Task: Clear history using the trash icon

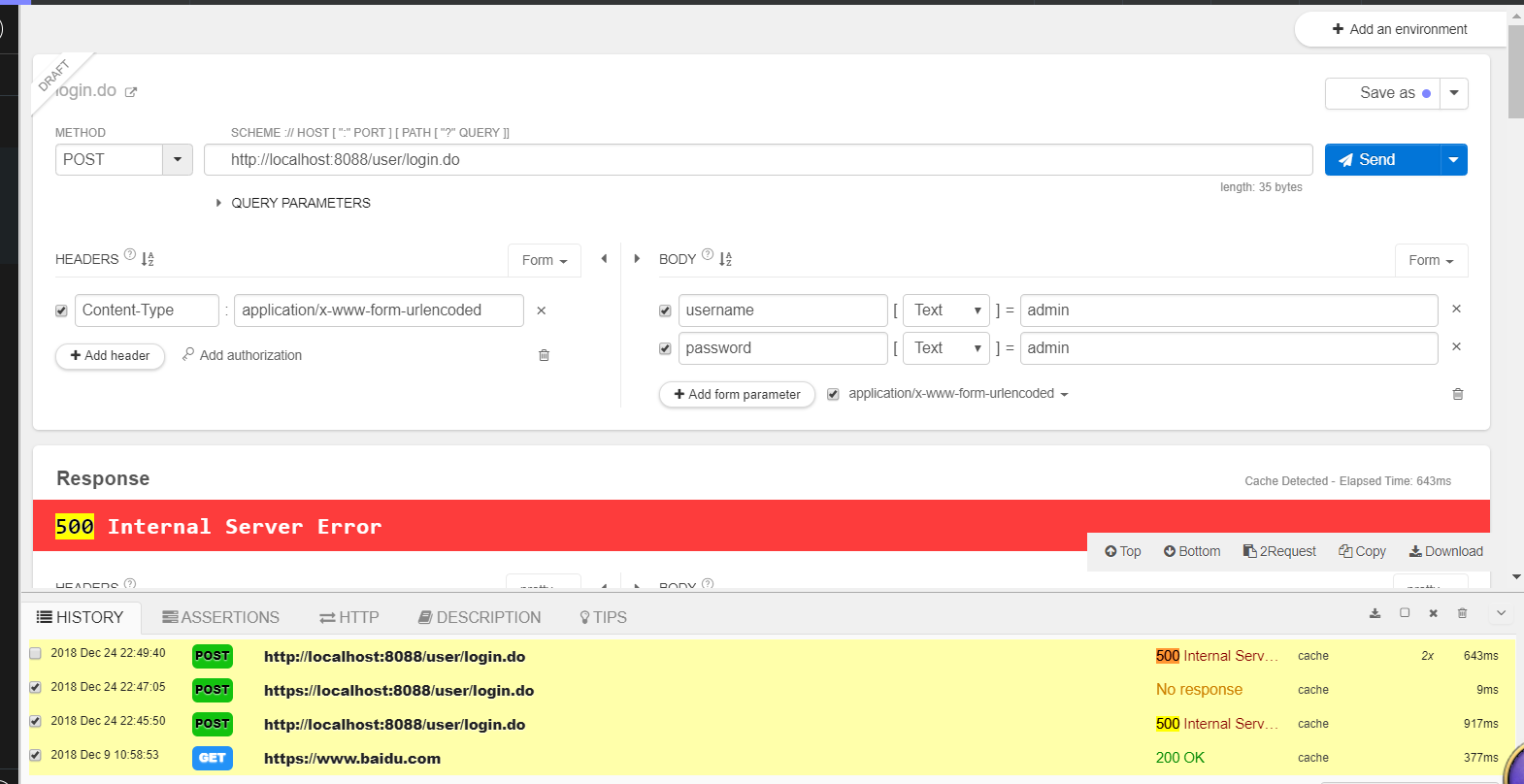Action: click(1462, 613)
